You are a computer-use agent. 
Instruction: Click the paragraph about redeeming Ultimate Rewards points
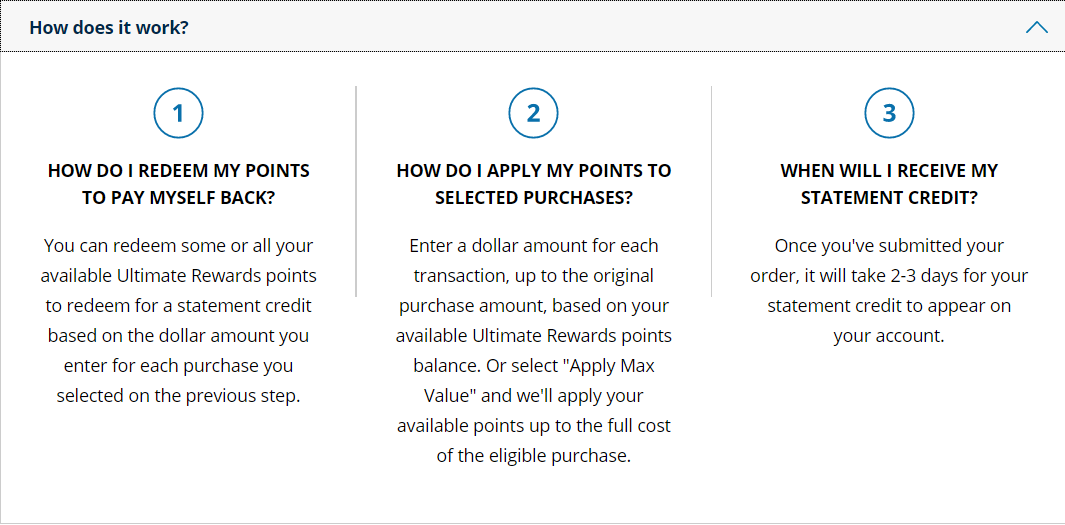[x=179, y=321]
